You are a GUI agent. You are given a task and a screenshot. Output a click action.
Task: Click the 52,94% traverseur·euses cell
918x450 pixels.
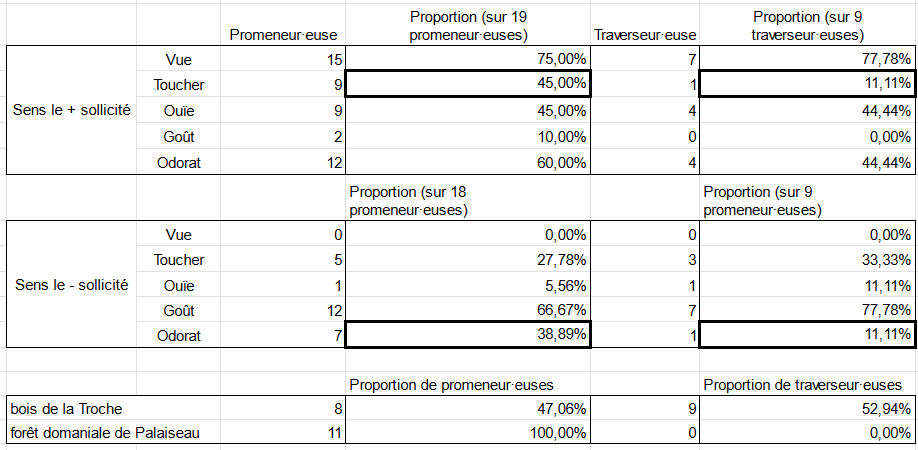coord(808,408)
